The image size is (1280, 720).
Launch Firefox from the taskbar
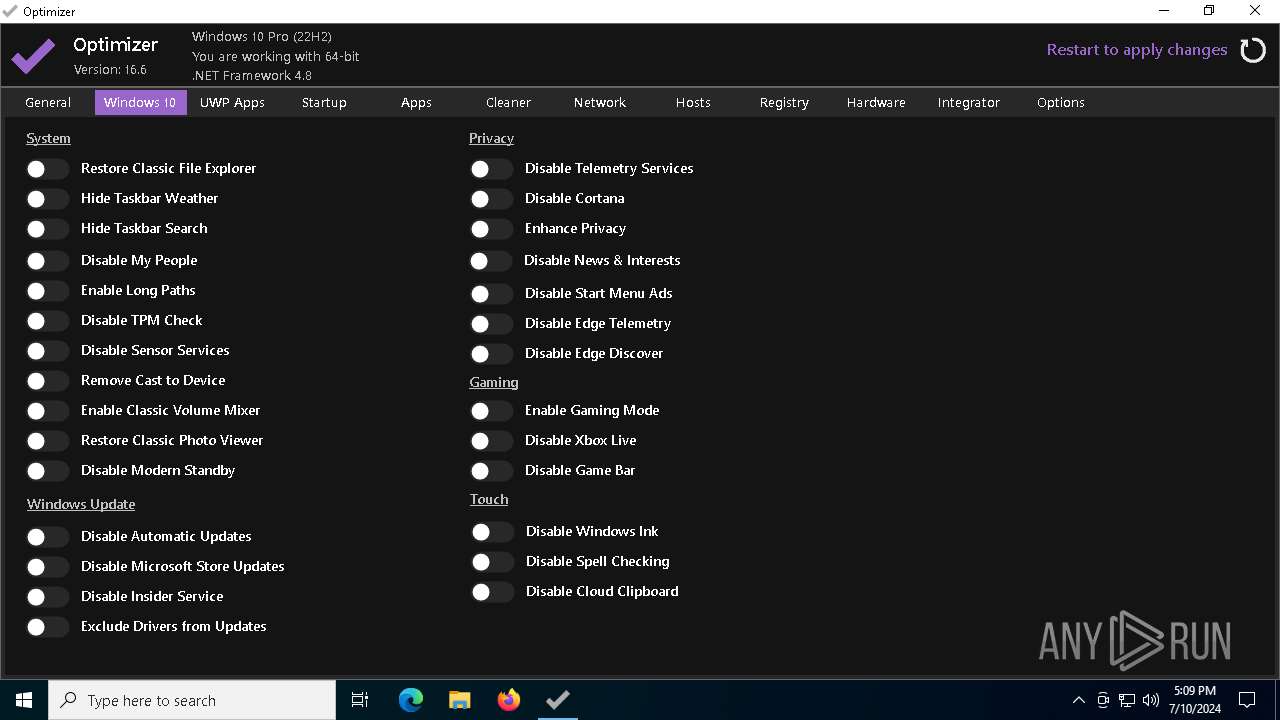[x=509, y=700]
